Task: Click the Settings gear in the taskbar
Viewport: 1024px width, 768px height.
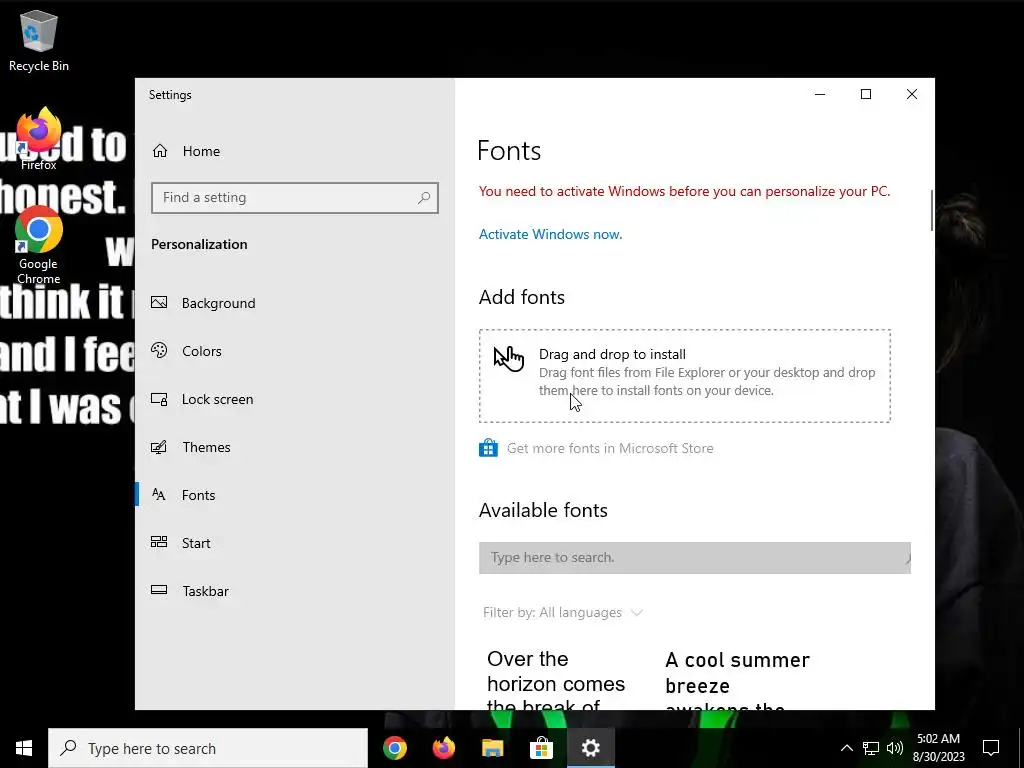Action: pyautogui.click(x=590, y=748)
